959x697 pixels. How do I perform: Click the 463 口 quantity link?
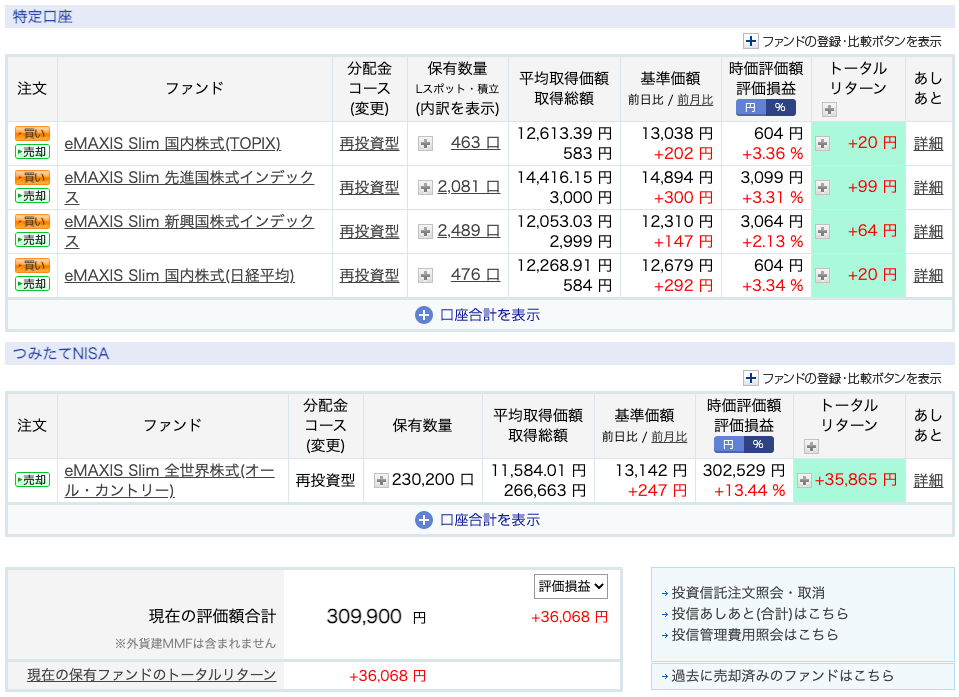pyautogui.click(x=475, y=143)
